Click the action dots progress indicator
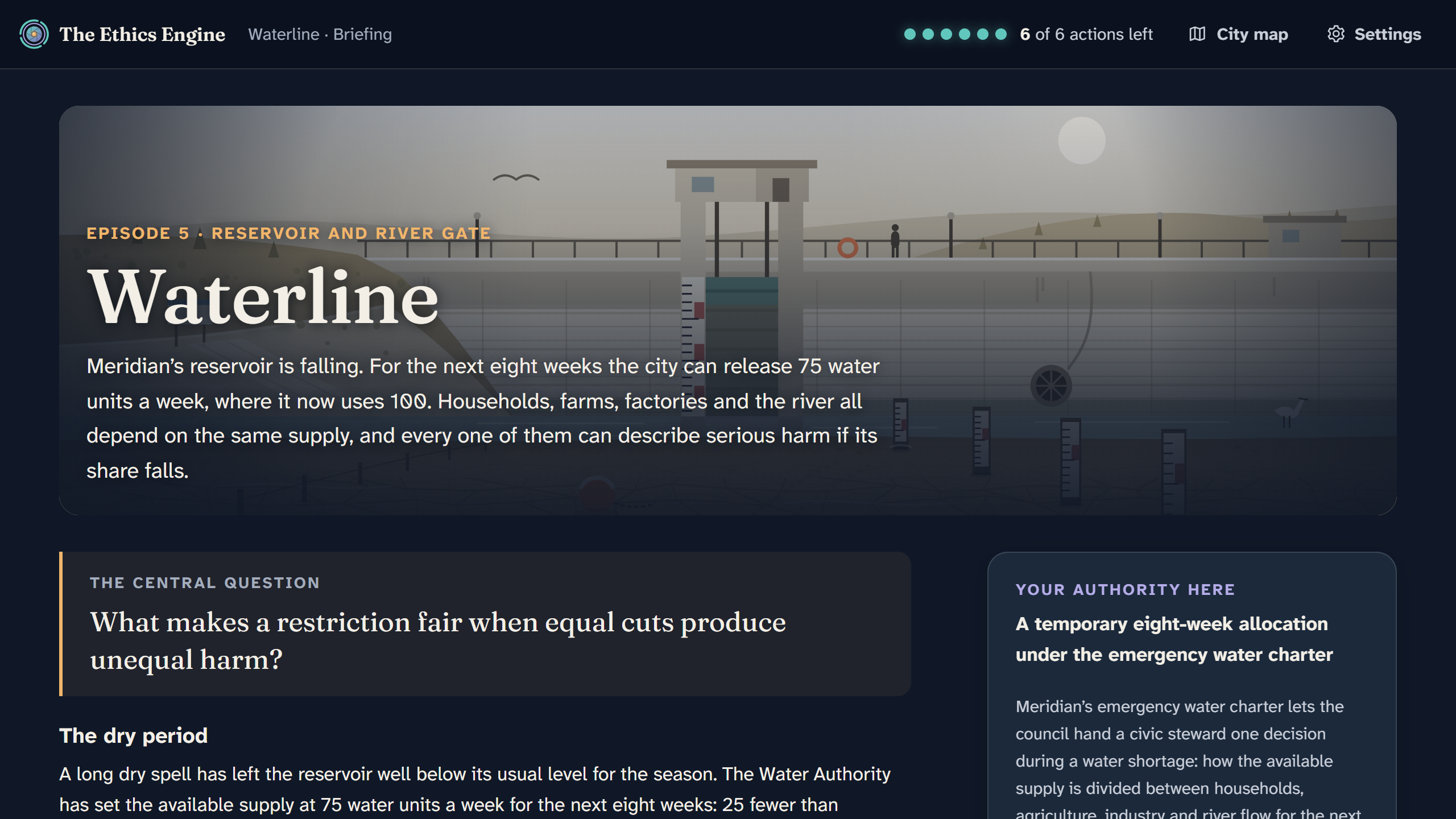The height and width of the screenshot is (819, 1456). click(955, 34)
